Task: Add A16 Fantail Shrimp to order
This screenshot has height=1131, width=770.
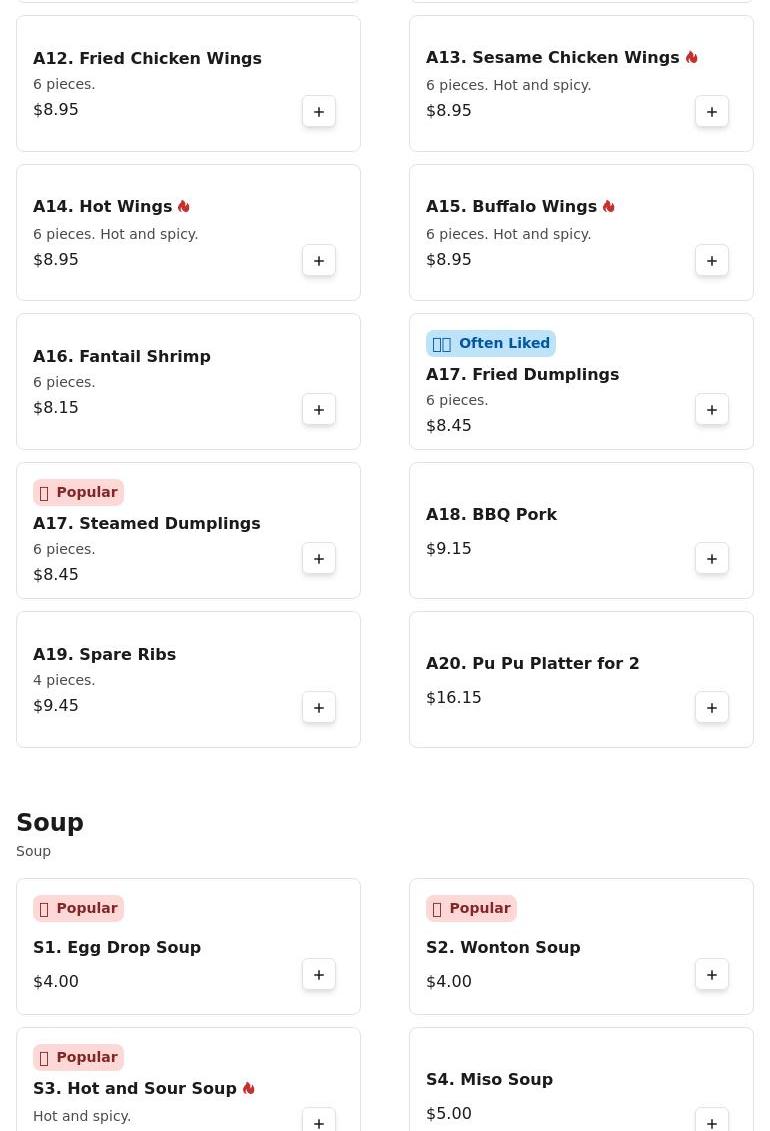Action: [319, 410]
